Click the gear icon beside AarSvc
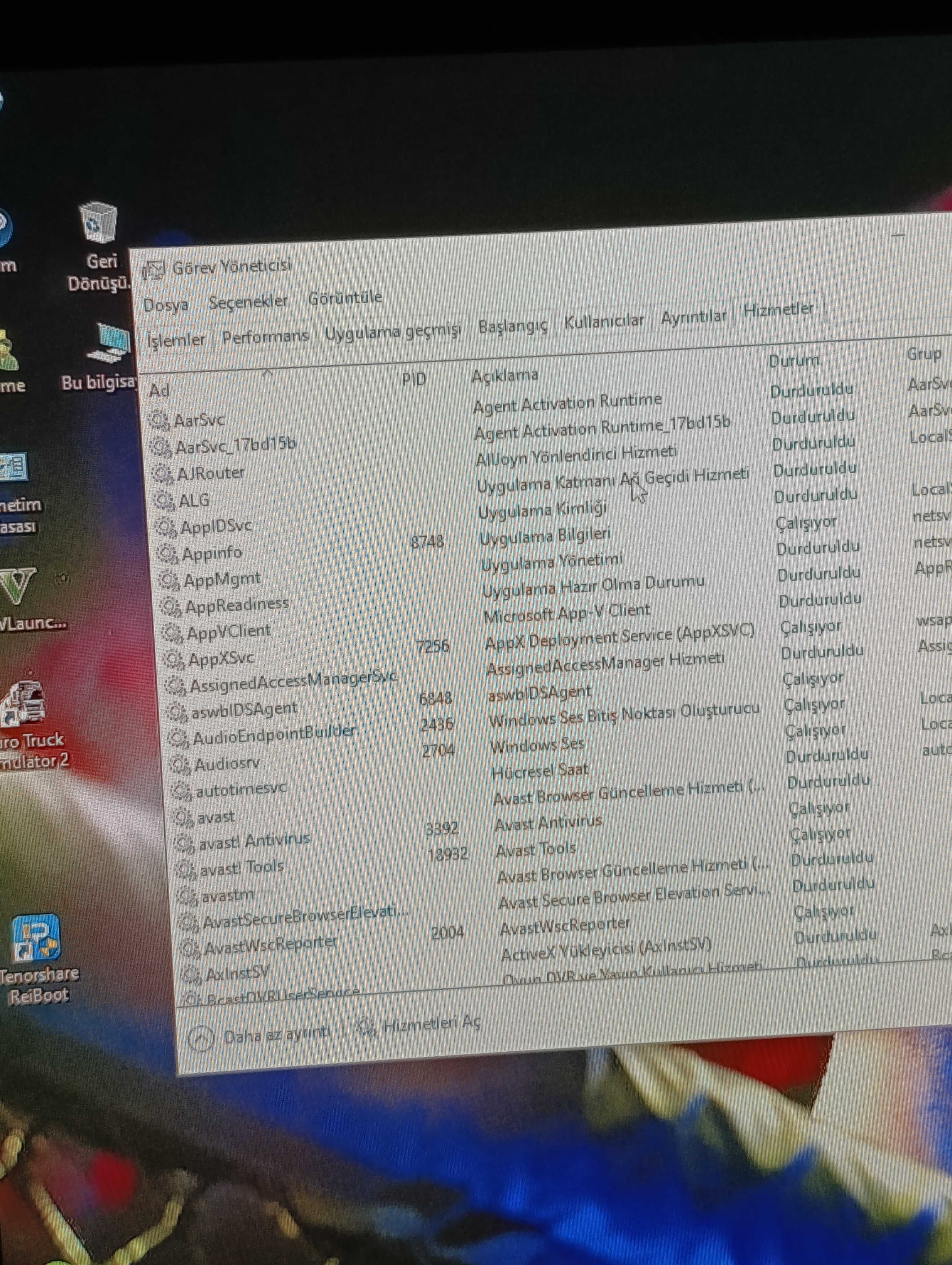Screen dimensions: 952x1265 click(x=159, y=421)
